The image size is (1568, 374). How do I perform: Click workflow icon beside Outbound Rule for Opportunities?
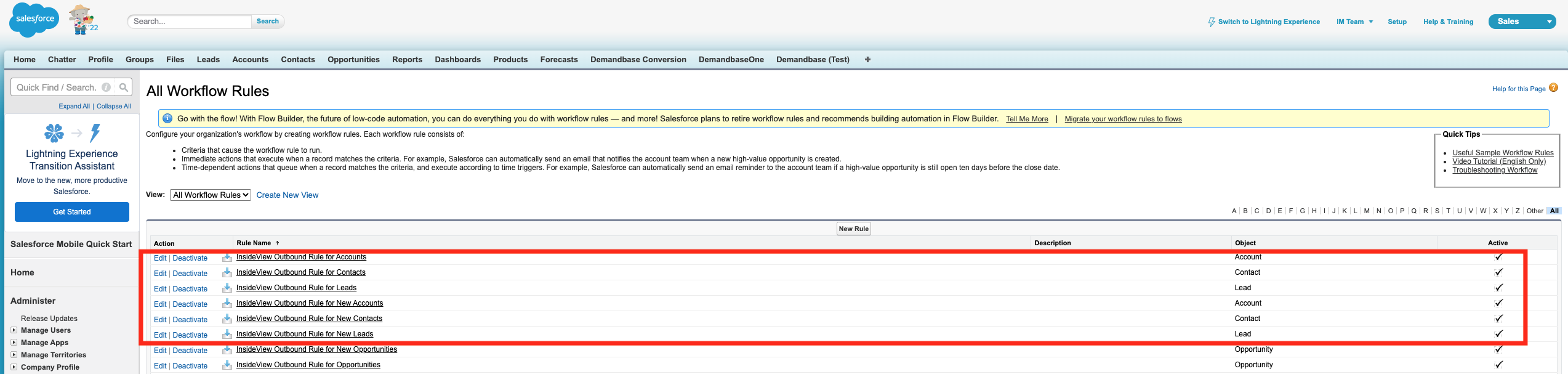click(x=227, y=365)
